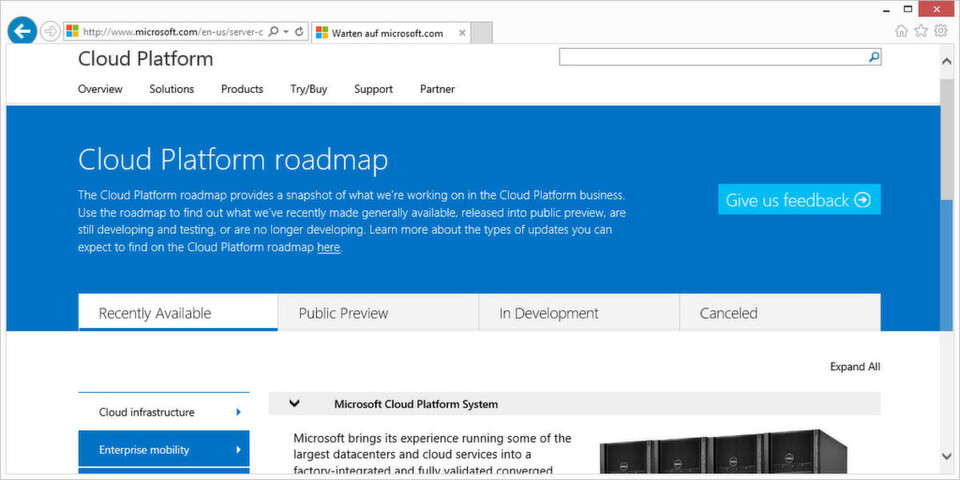Switch to In Development tab
Viewport: 960px width, 480px height.
click(x=579, y=313)
